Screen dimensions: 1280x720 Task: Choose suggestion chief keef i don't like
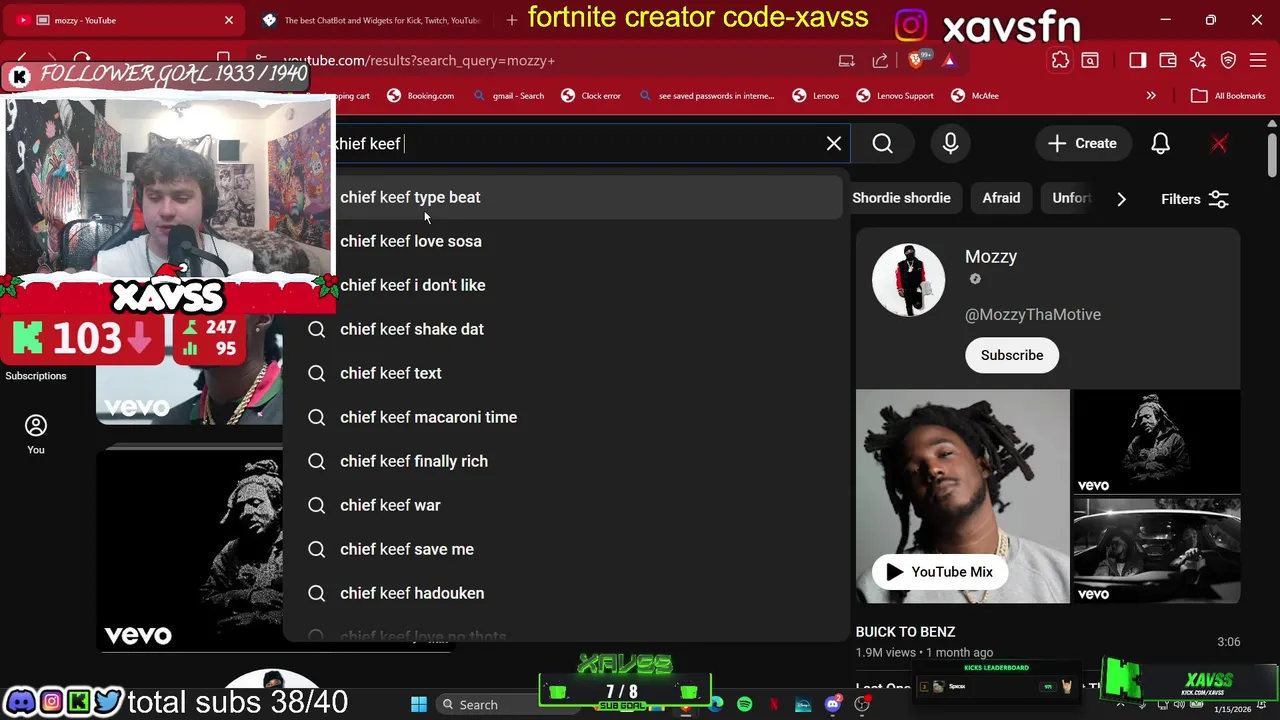tap(565, 285)
